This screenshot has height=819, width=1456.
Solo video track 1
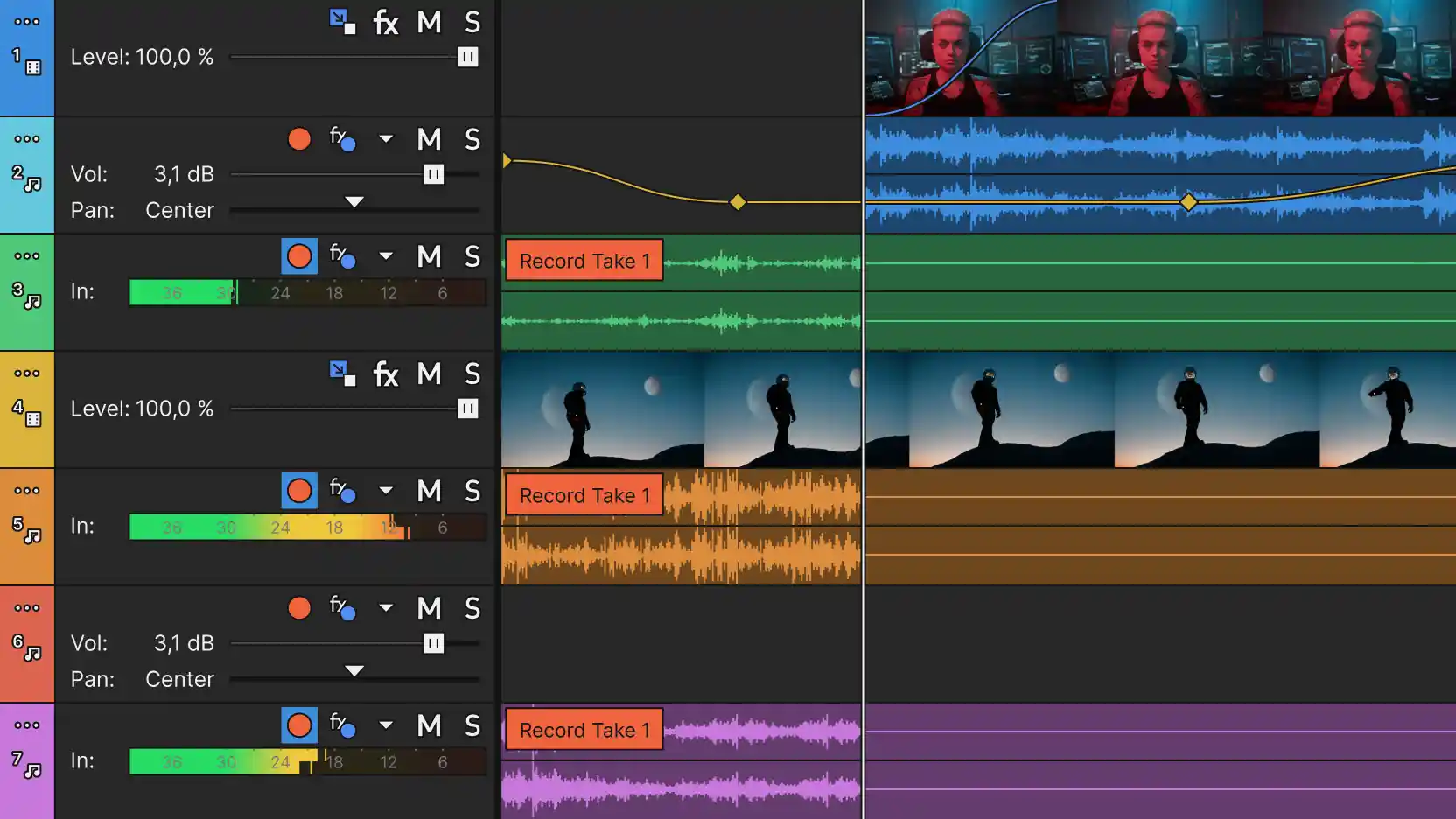coord(472,22)
